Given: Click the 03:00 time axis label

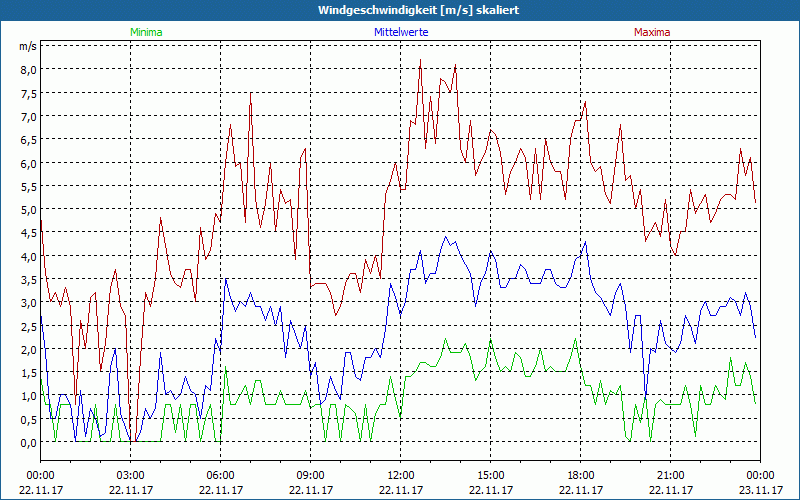Looking at the screenshot, I should coord(131,476).
